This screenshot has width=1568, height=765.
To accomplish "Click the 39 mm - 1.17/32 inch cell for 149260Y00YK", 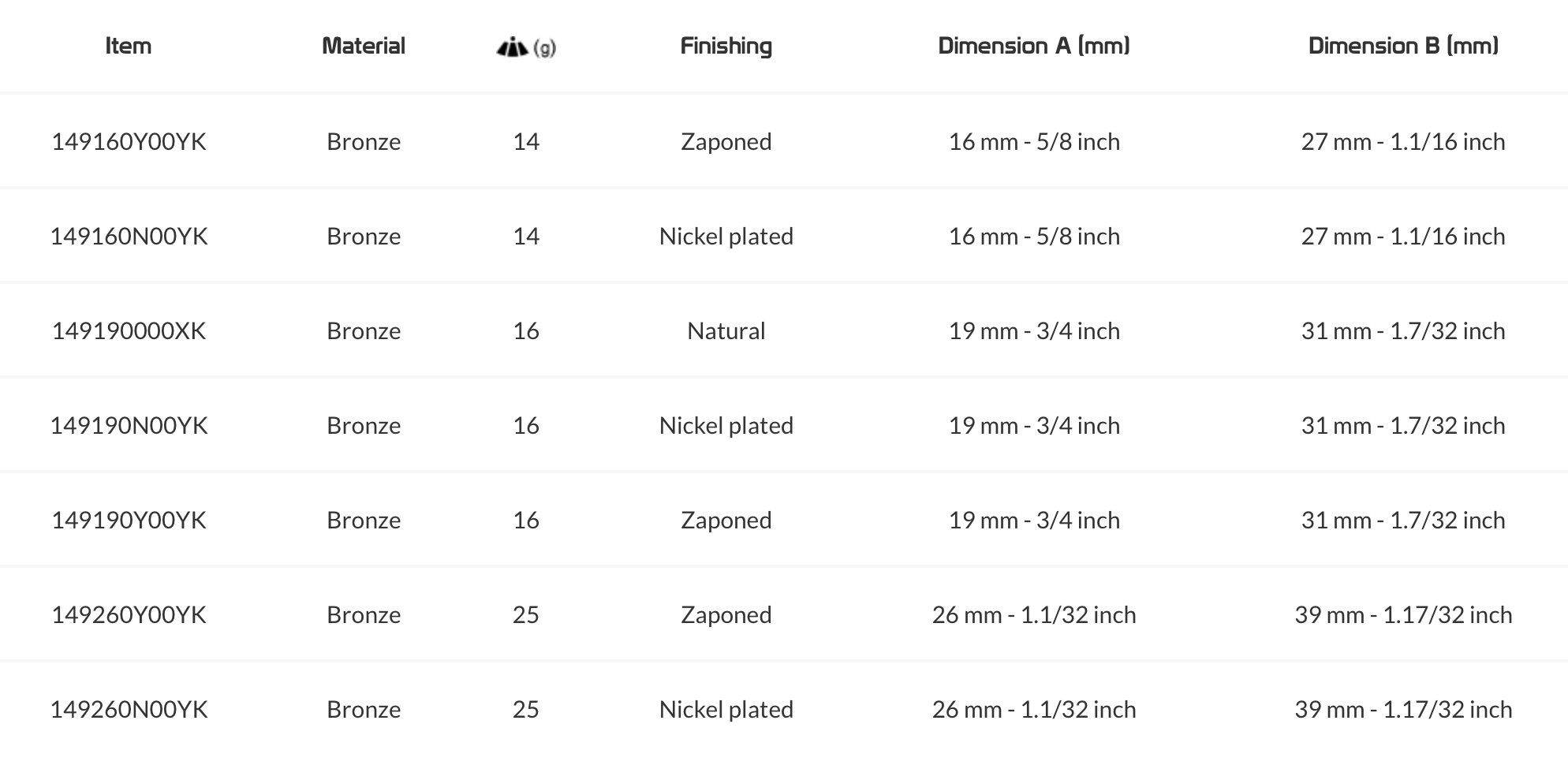I will (1403, 615).
